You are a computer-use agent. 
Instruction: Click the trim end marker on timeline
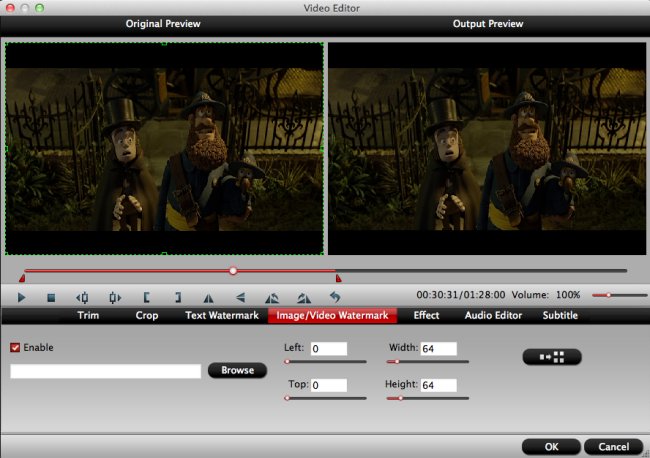(339, 279)
